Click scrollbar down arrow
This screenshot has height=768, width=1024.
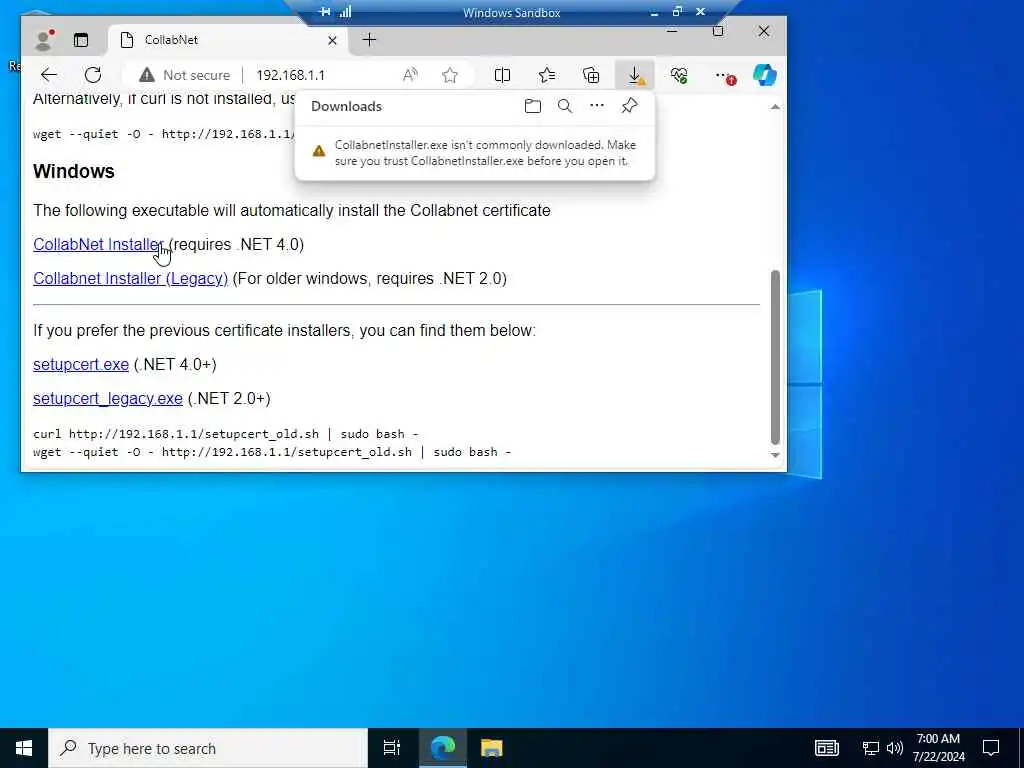click(x=775, y=455)
